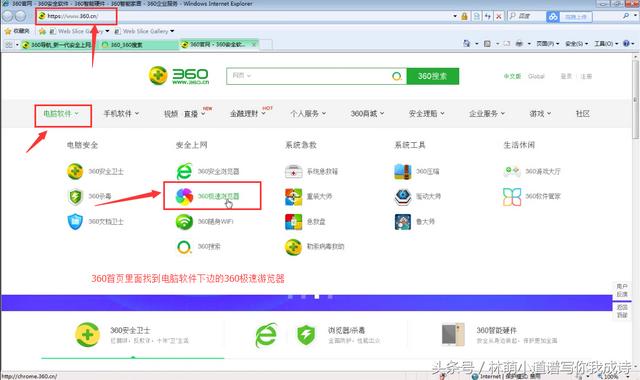640x380 pixels.
Task: Click the Global language link
Action: pyautogui.click(x=536, y=76)
